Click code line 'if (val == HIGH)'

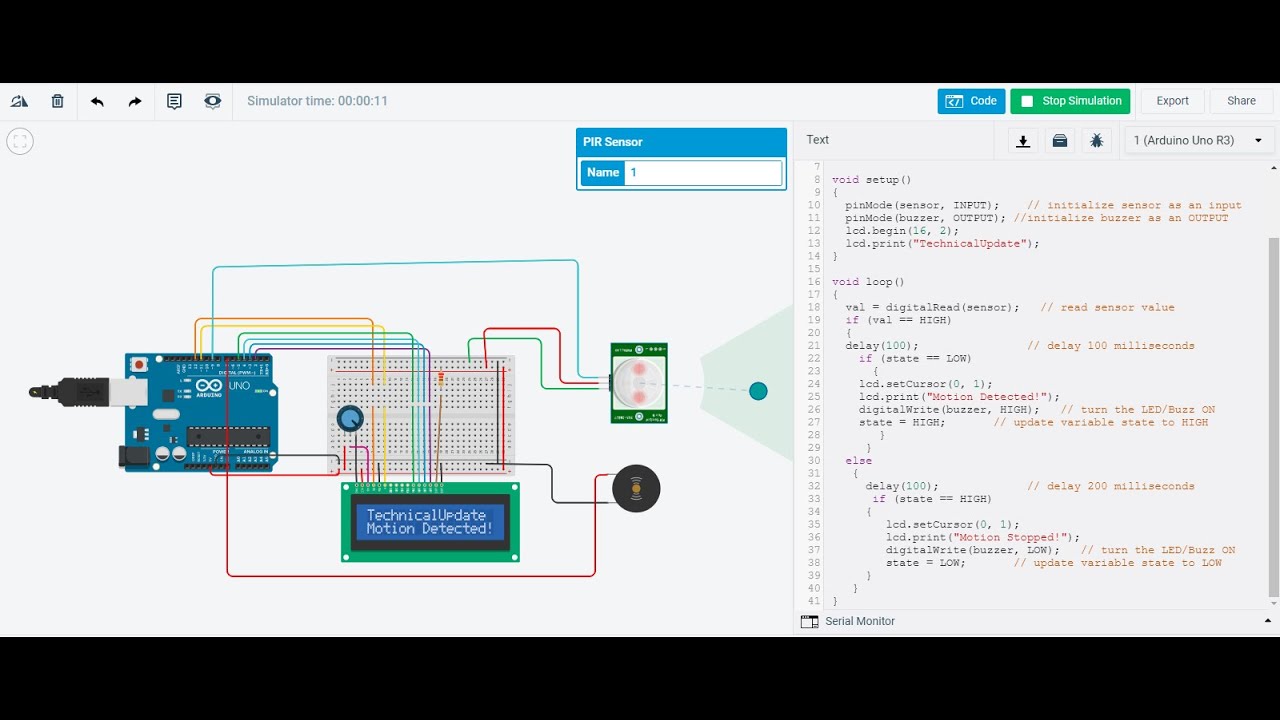tap(898, 320)
